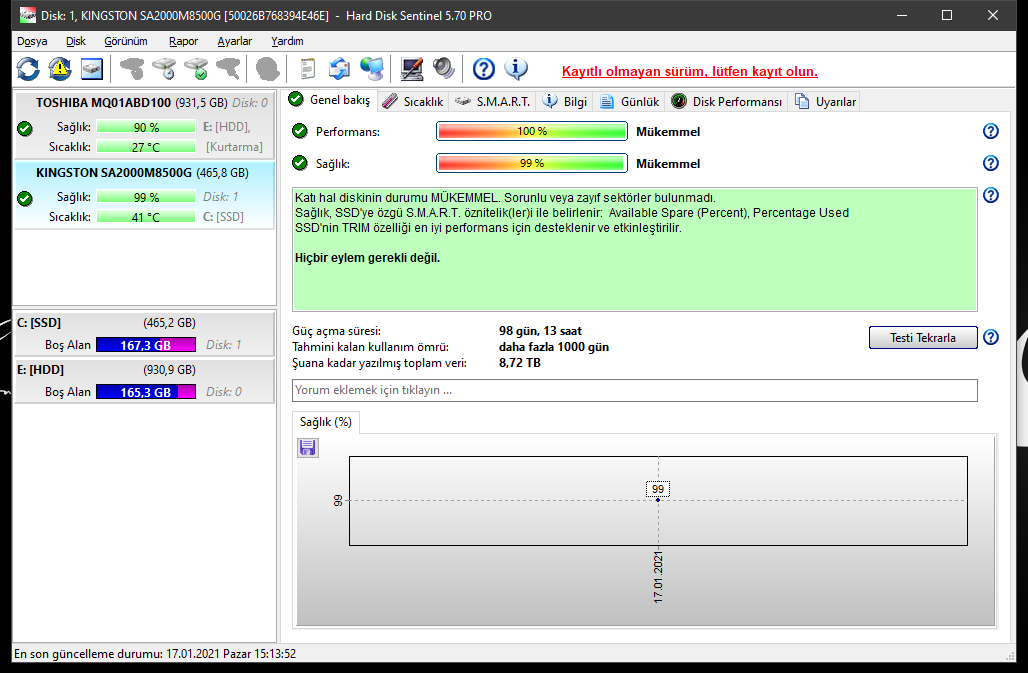Click the globe and monitor network icon
Viewport: 1028px width, 673px height.
click(372, 69)
